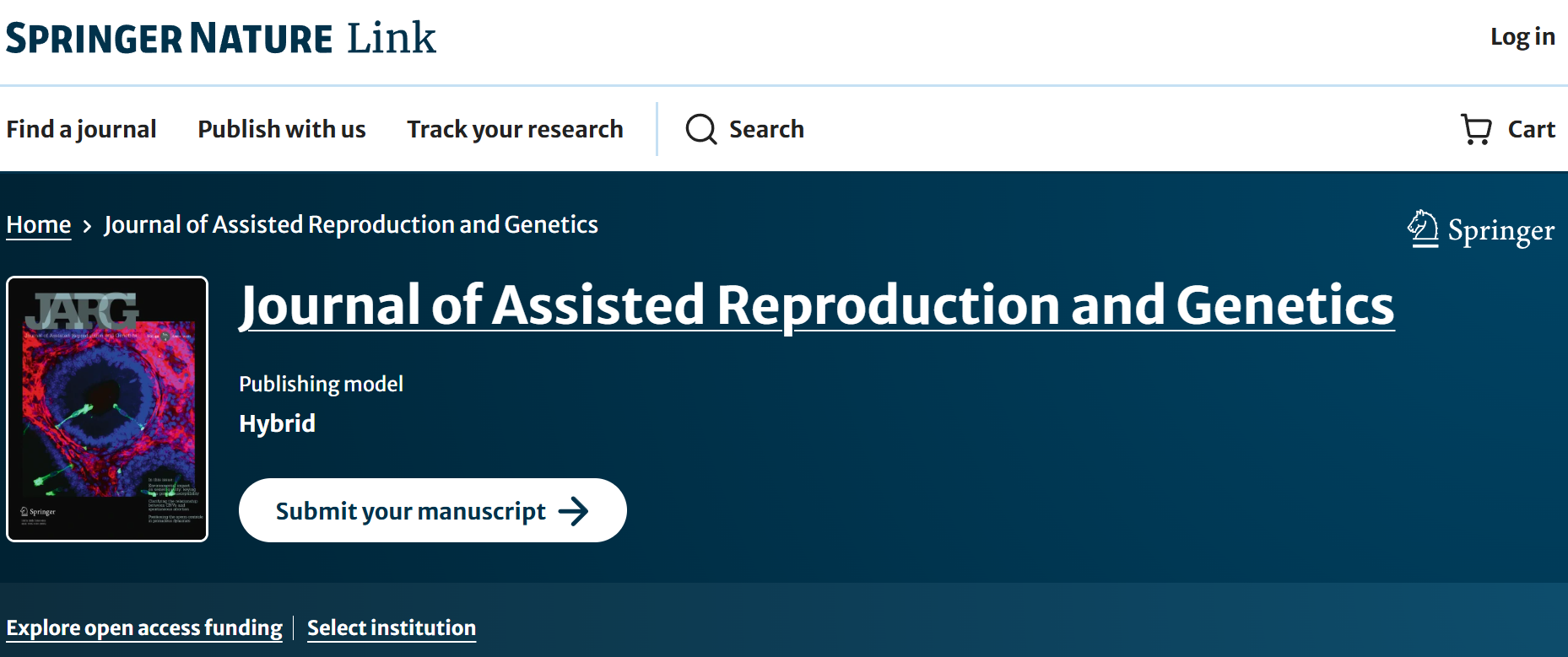
Task: Click the Hybrid publishing model text
Action: pos(277,423)
